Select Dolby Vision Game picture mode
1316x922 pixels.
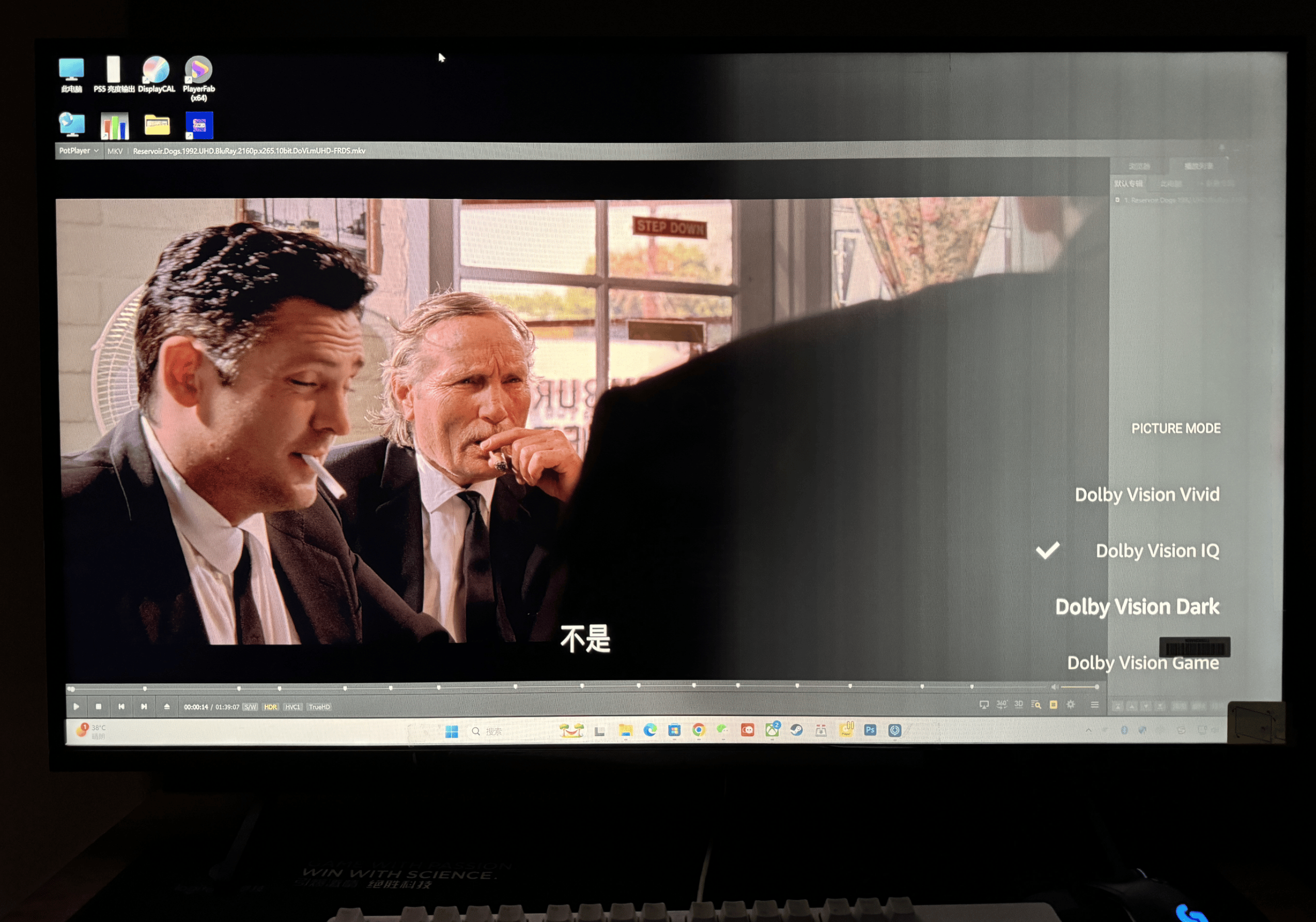(1143, 663)
